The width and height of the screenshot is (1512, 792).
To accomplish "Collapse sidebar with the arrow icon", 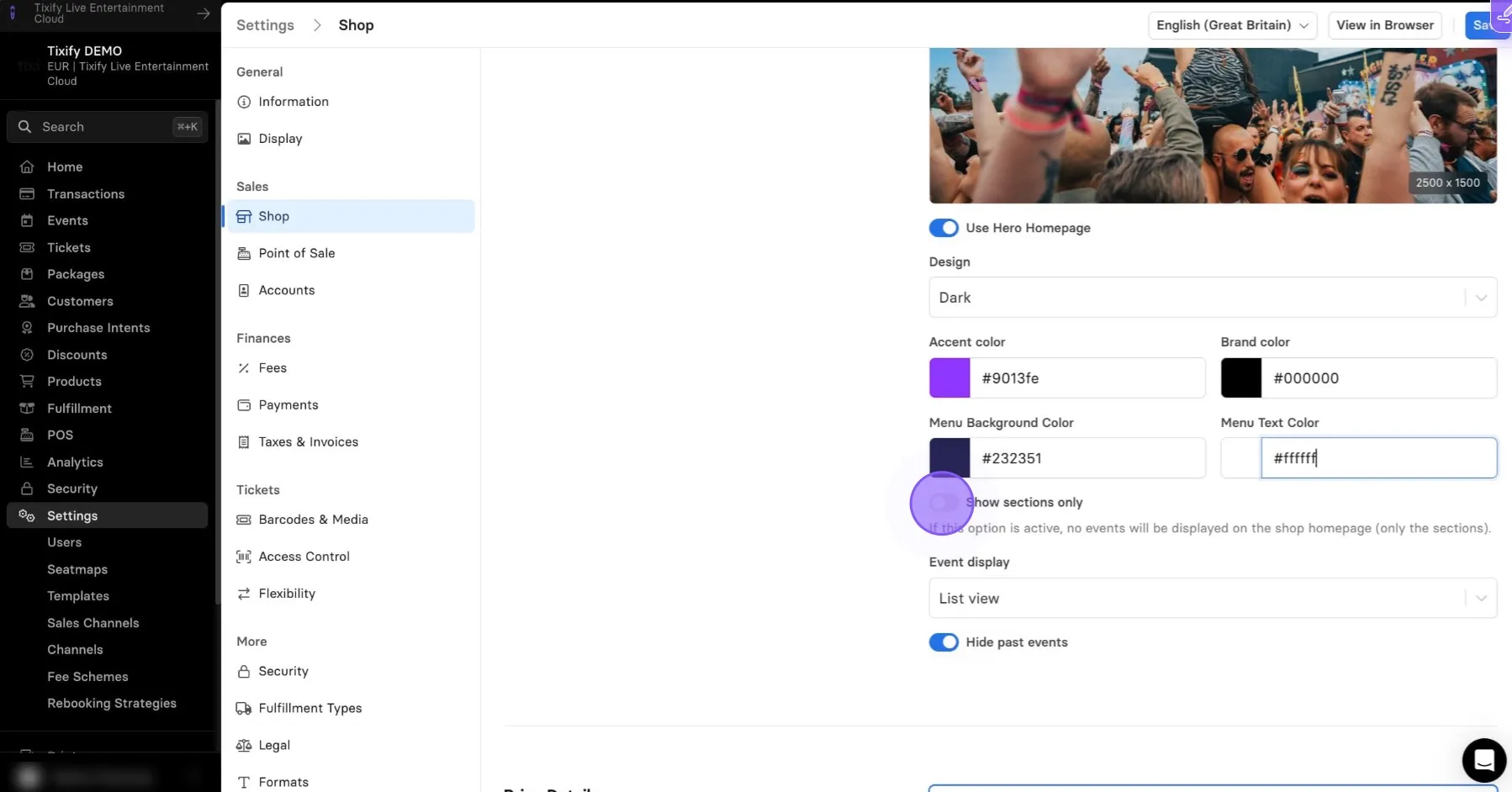I will [x=204, y=13].
